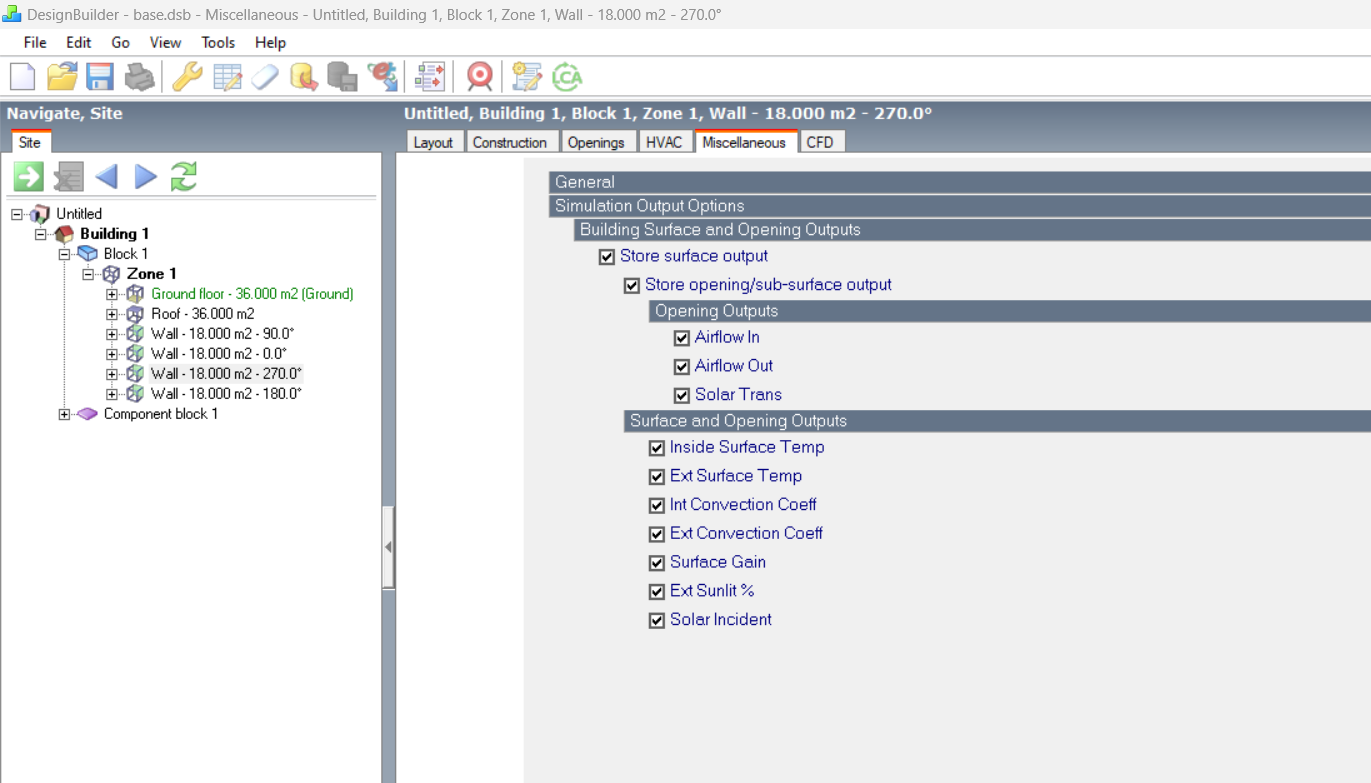Collapse the Opening Outputs section header
Viewport: 1371px width, 783px height.
(x=1010, y=311)
